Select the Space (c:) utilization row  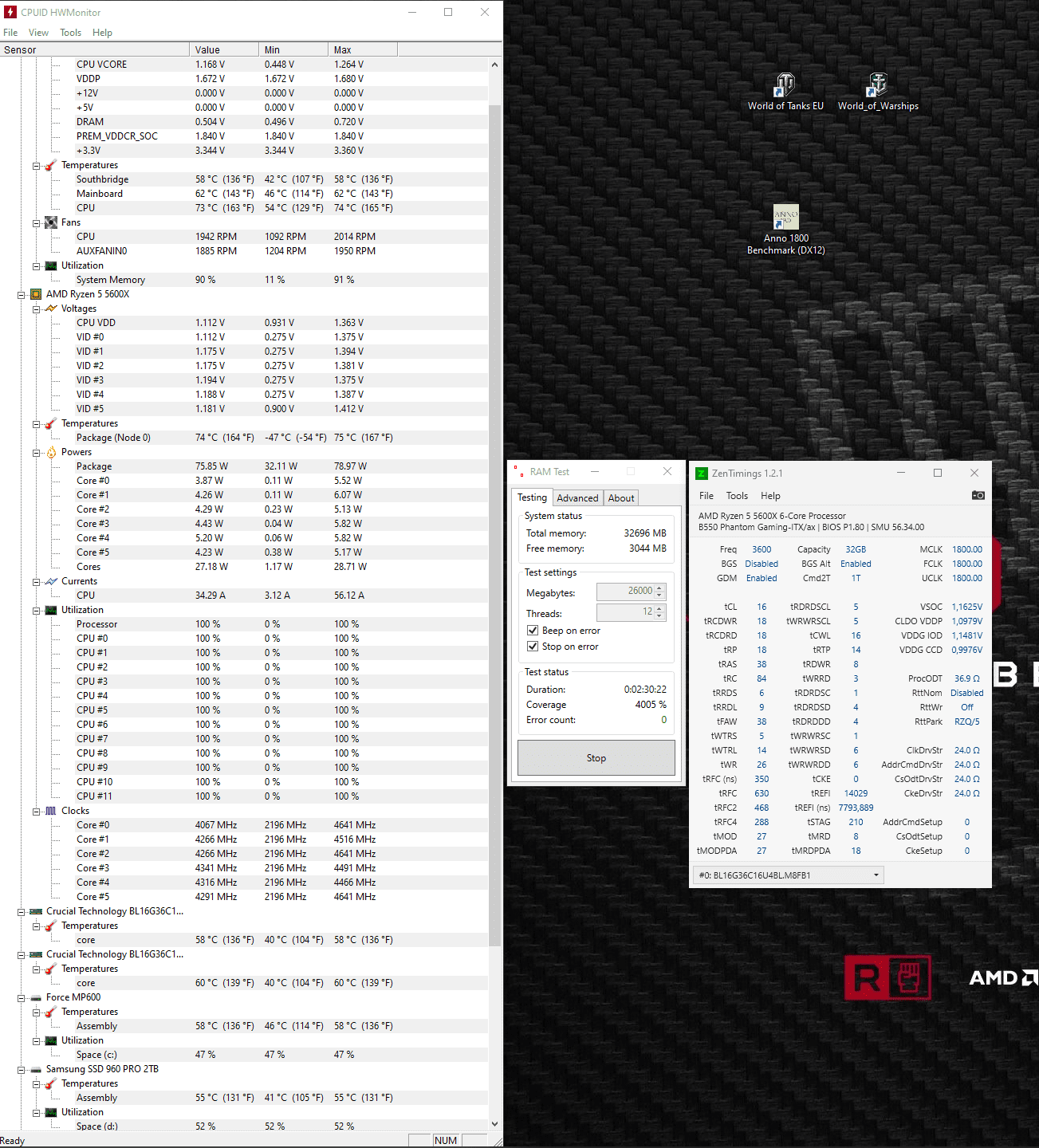(244, 1055)
